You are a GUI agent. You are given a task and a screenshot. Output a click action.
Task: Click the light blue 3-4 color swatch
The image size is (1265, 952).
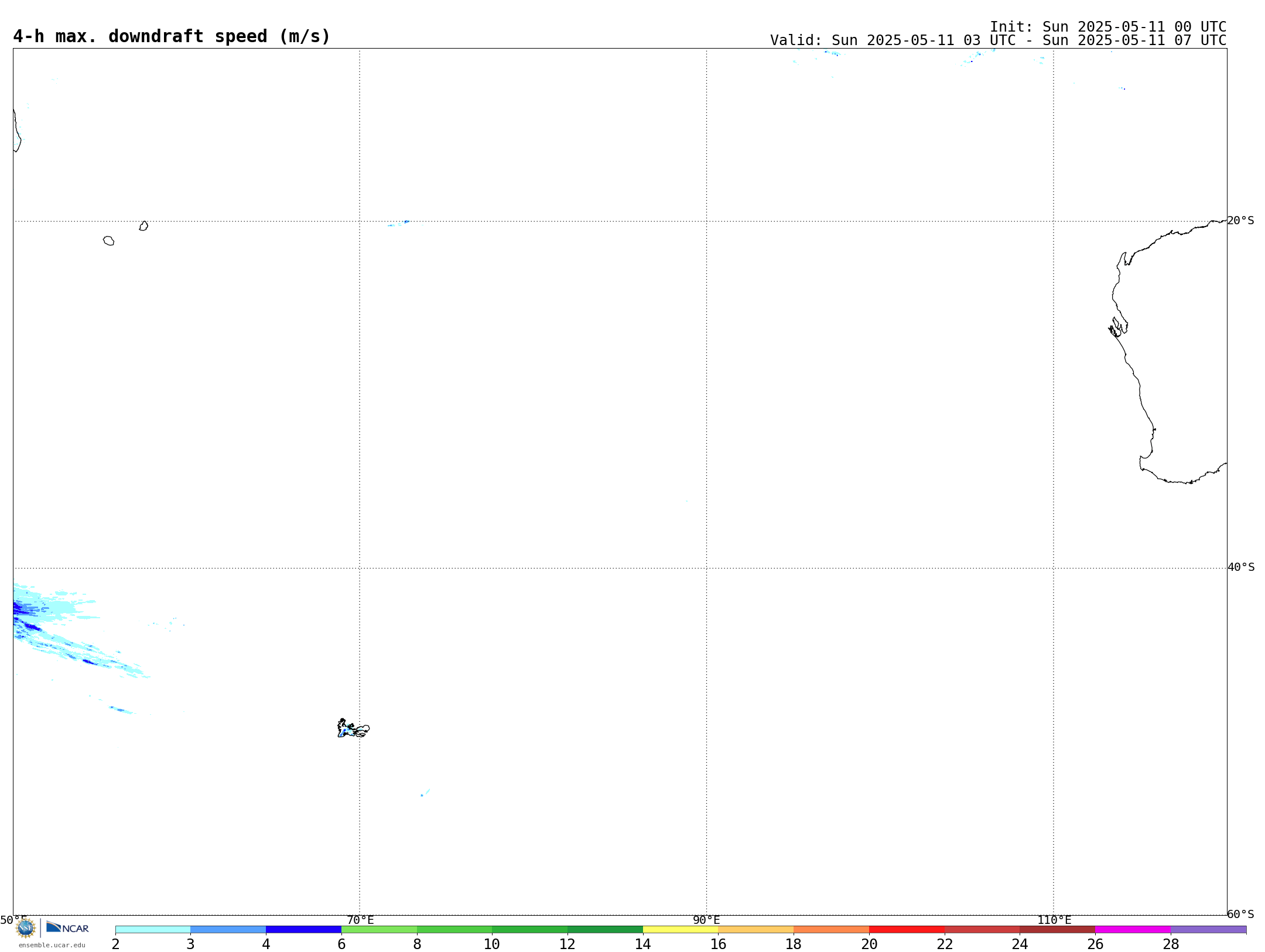coord(228,930)
